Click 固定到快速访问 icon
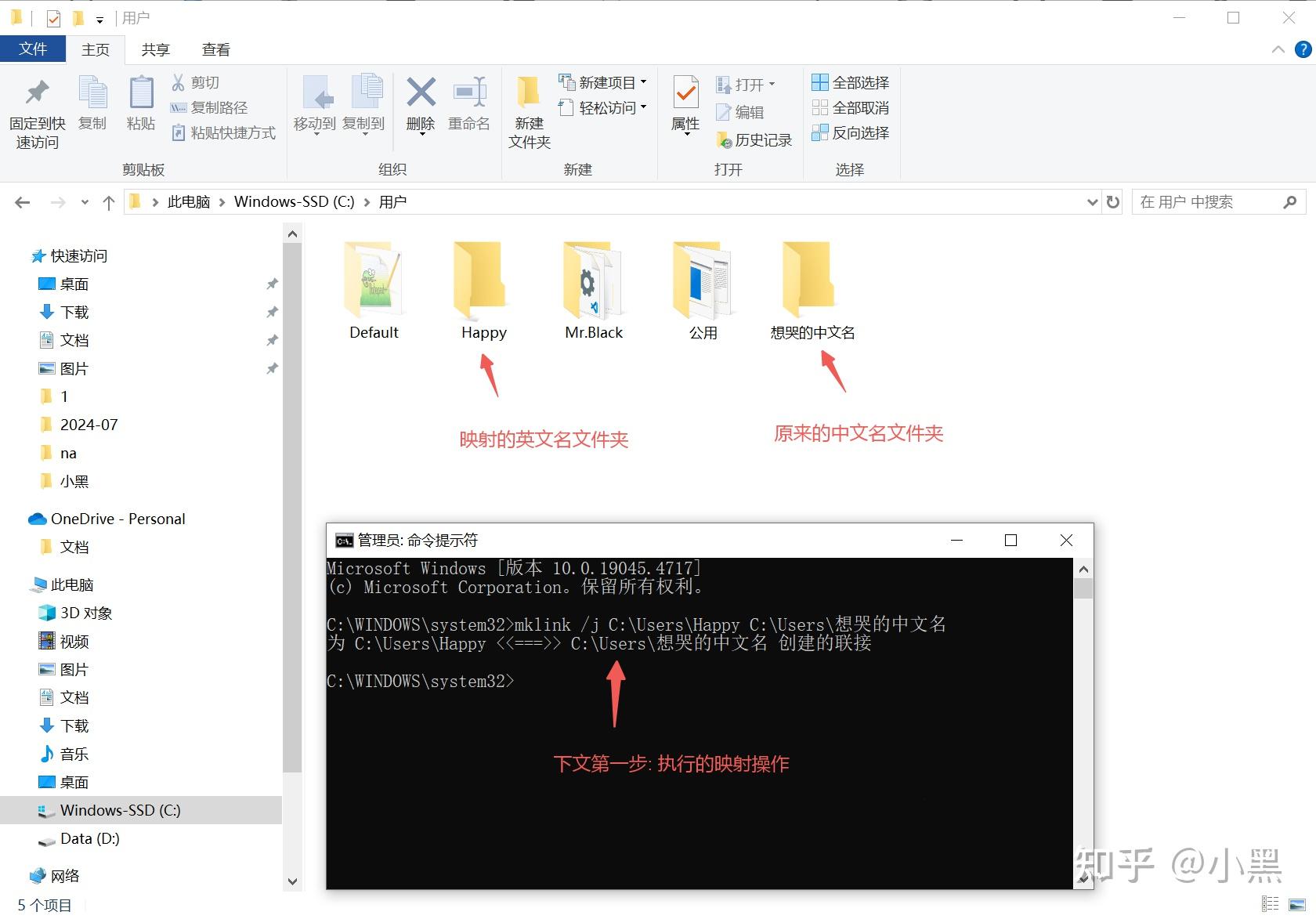 (x=36, y=106)
